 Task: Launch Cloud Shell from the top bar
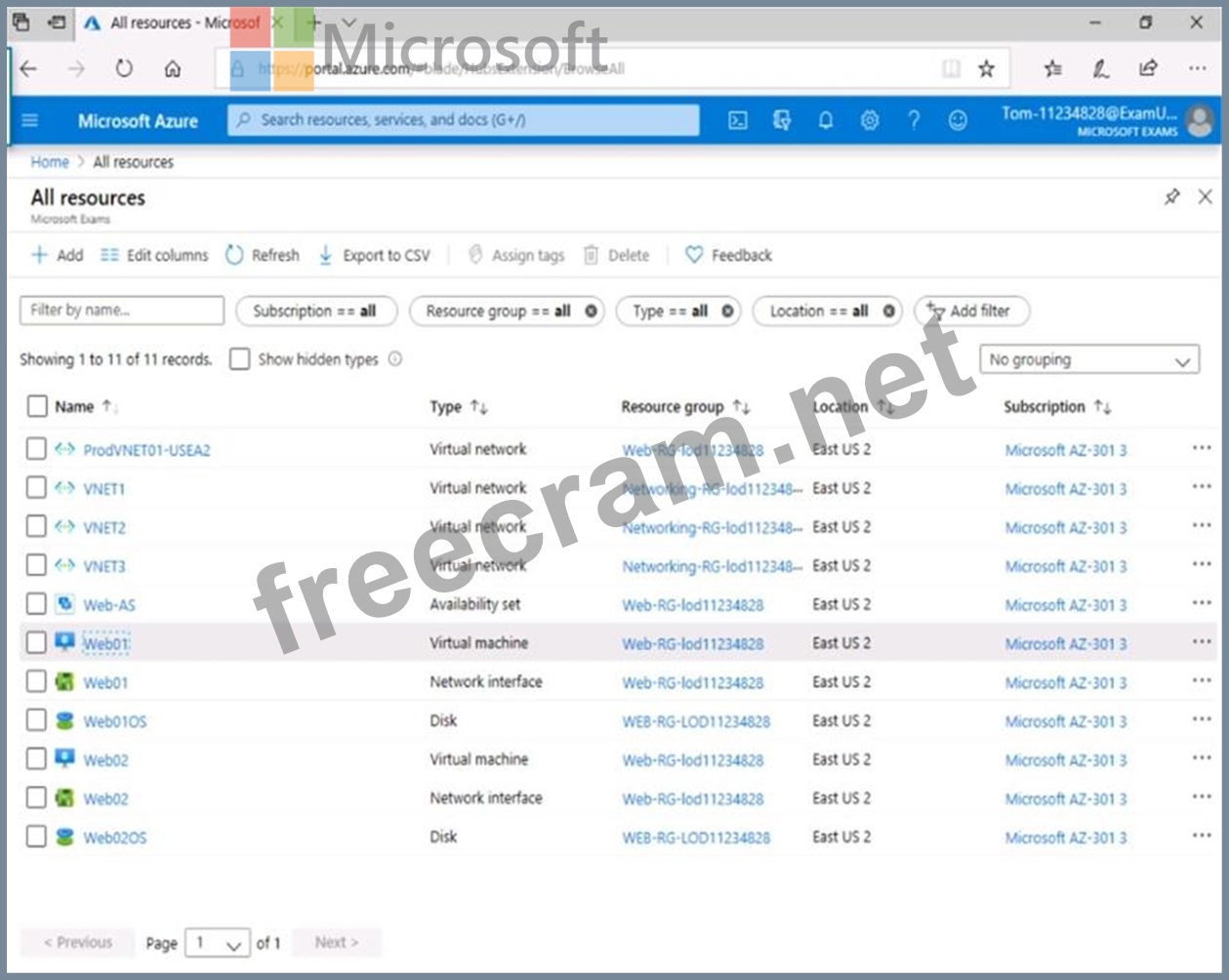click(739, 120)
